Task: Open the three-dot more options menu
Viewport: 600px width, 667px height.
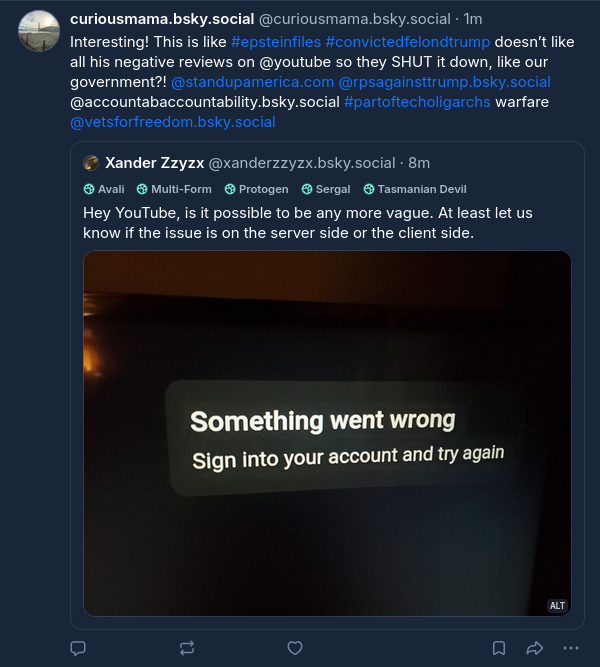Action: (x=570, y=648)
